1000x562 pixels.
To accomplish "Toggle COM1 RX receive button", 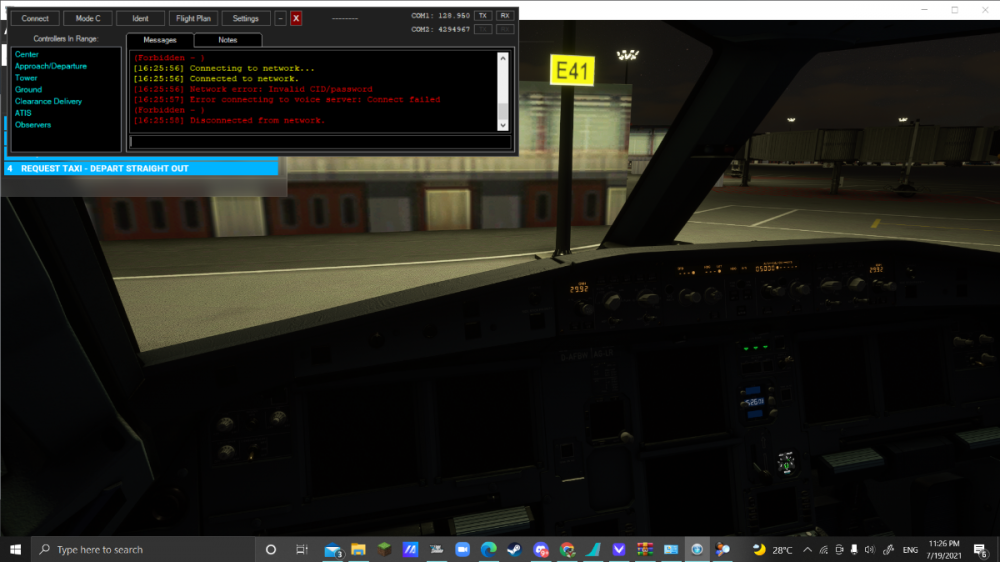I will tap(505, 16).
